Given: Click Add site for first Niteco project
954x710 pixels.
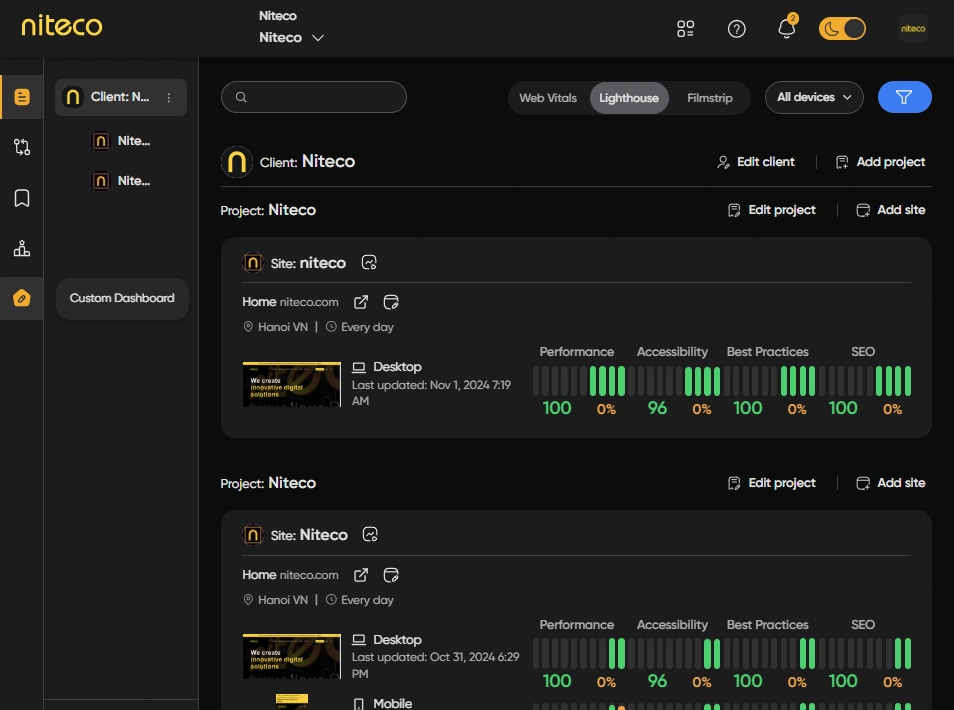Looking at the screenshot, I should coord(891,210).
